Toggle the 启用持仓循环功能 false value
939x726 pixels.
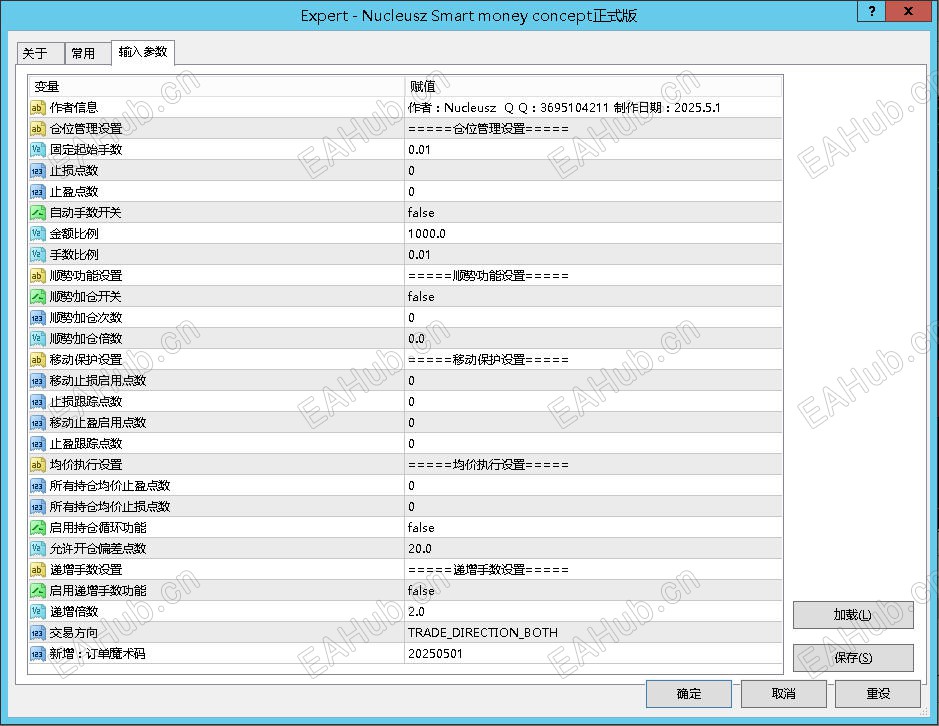pos(593,528)
